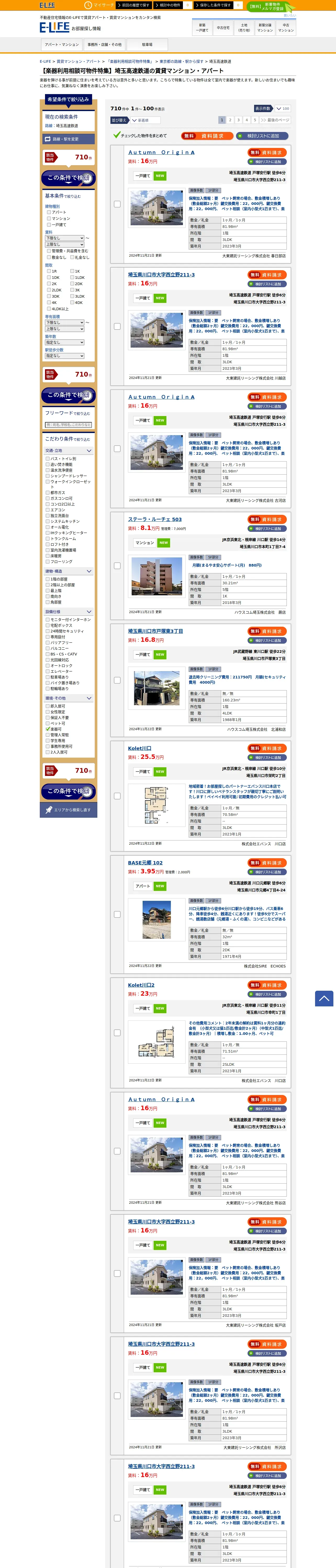Open 築年数 指定なし dropdown

(x=65, y=342)
